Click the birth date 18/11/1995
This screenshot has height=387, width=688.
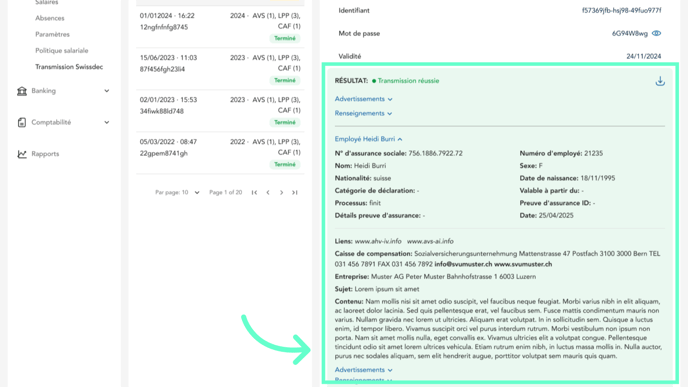click(598, 178)
